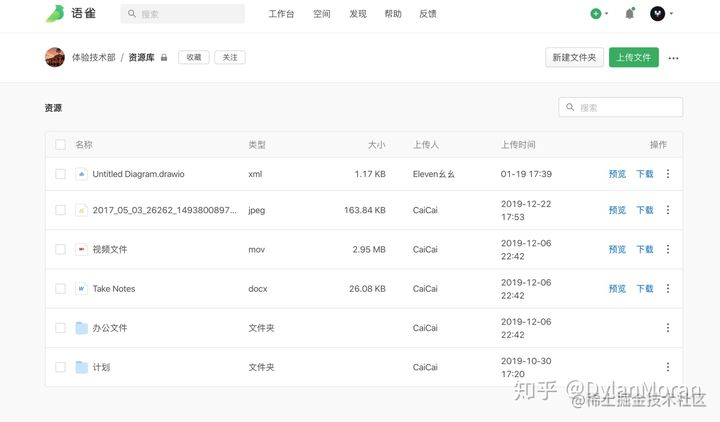Click 下载 for Take Notes
This screenshot has height=422, width=720.
[x=645, y=288]
